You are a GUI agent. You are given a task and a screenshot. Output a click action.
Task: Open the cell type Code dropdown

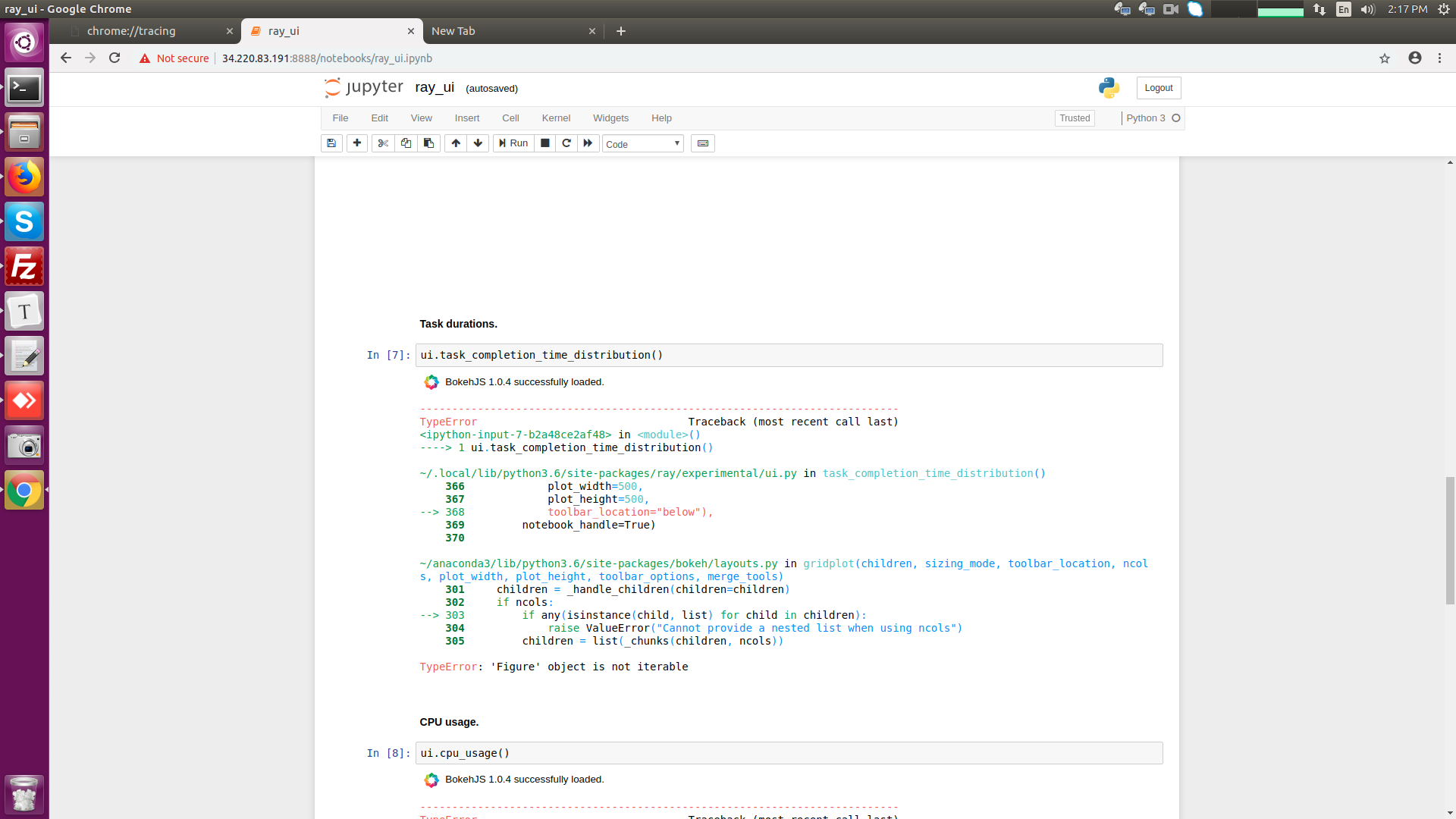pyautogui.click(x=643, y=144)
